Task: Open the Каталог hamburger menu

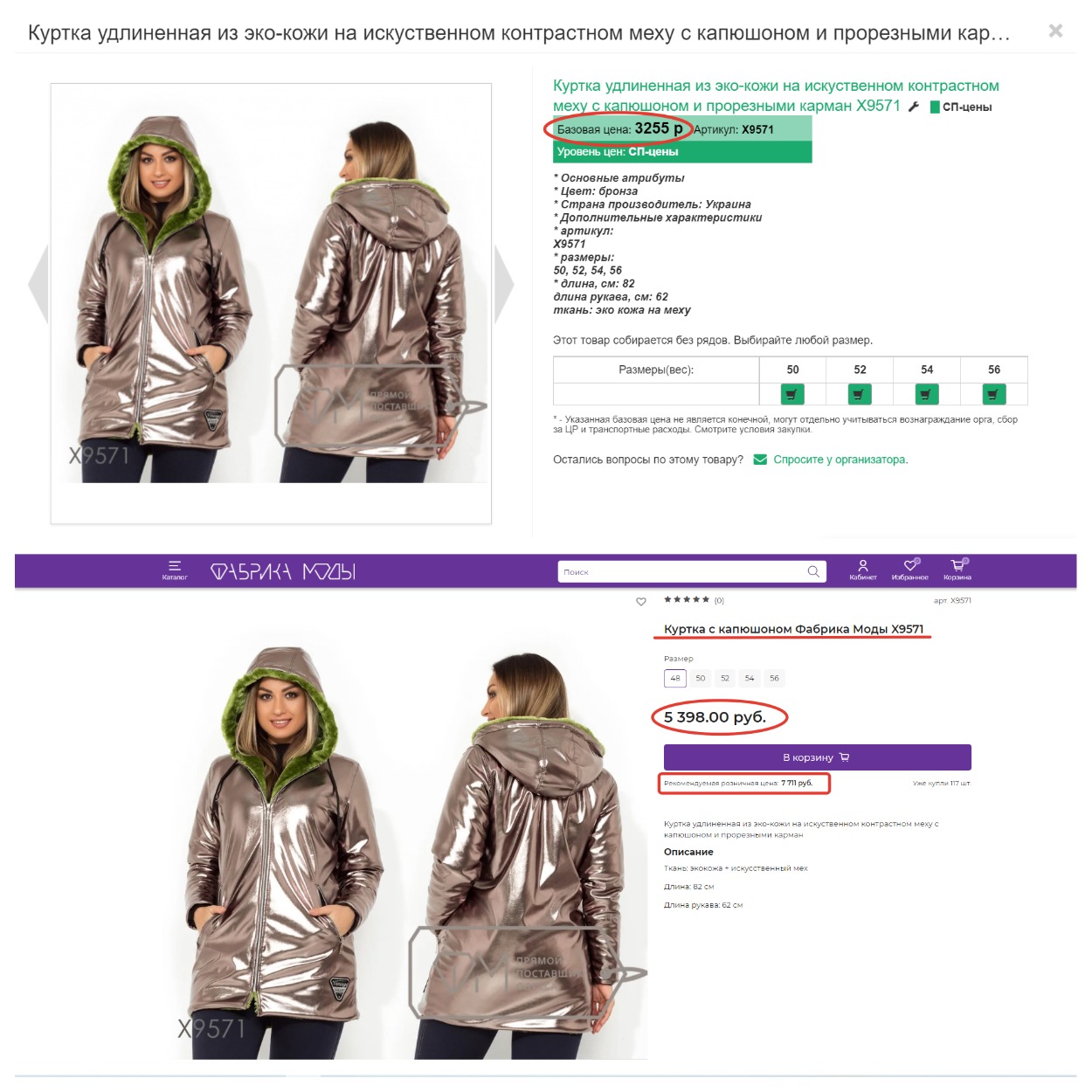Action: 175,570
